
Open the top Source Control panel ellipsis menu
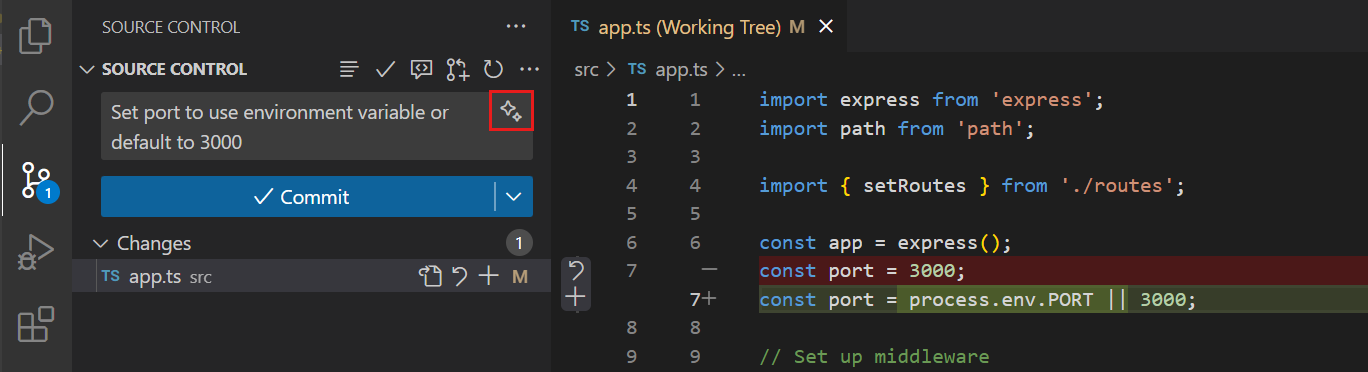pyautogui.click(x=516, y=27)
